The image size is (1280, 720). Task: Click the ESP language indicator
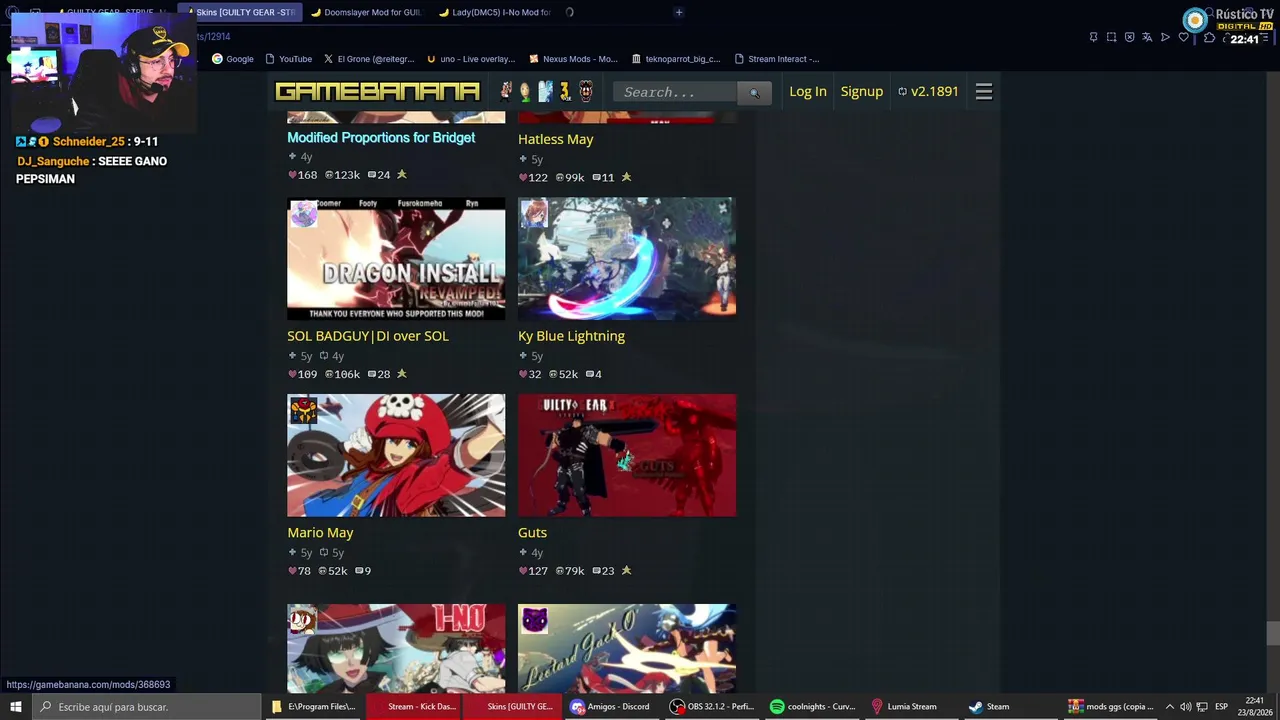pos(1221,707)
